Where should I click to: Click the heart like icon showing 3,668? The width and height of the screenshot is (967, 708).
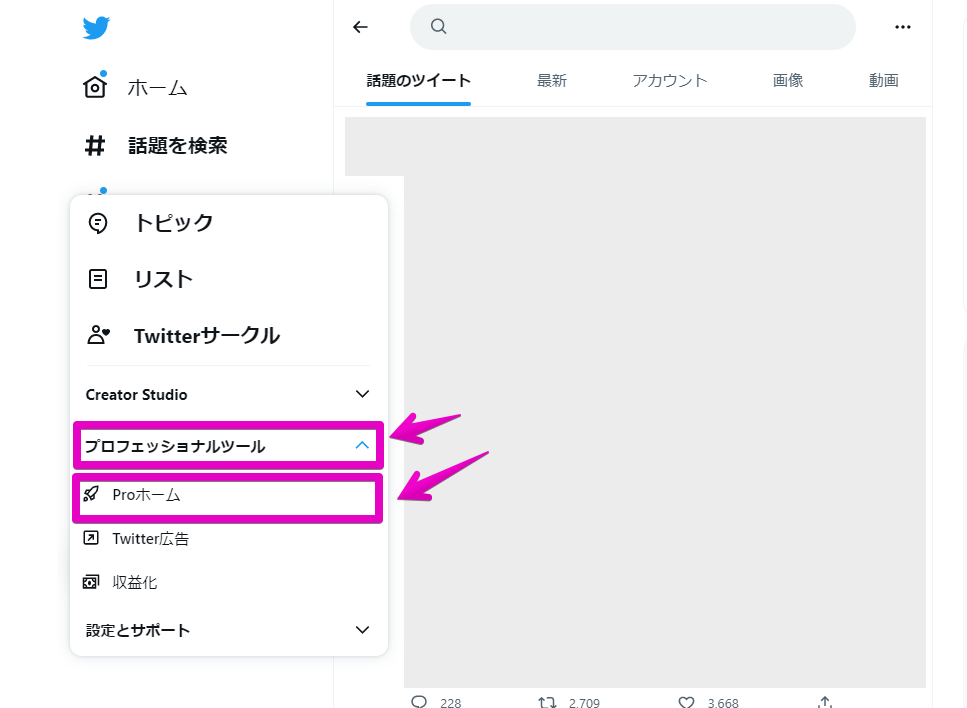[x=686, y=702]
